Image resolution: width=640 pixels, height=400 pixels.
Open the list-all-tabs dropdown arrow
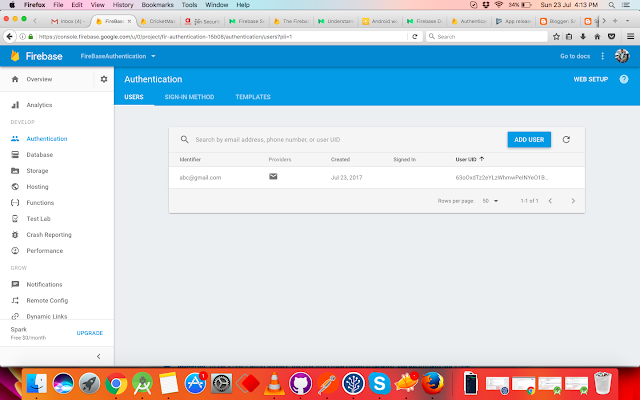click(627, 21)
